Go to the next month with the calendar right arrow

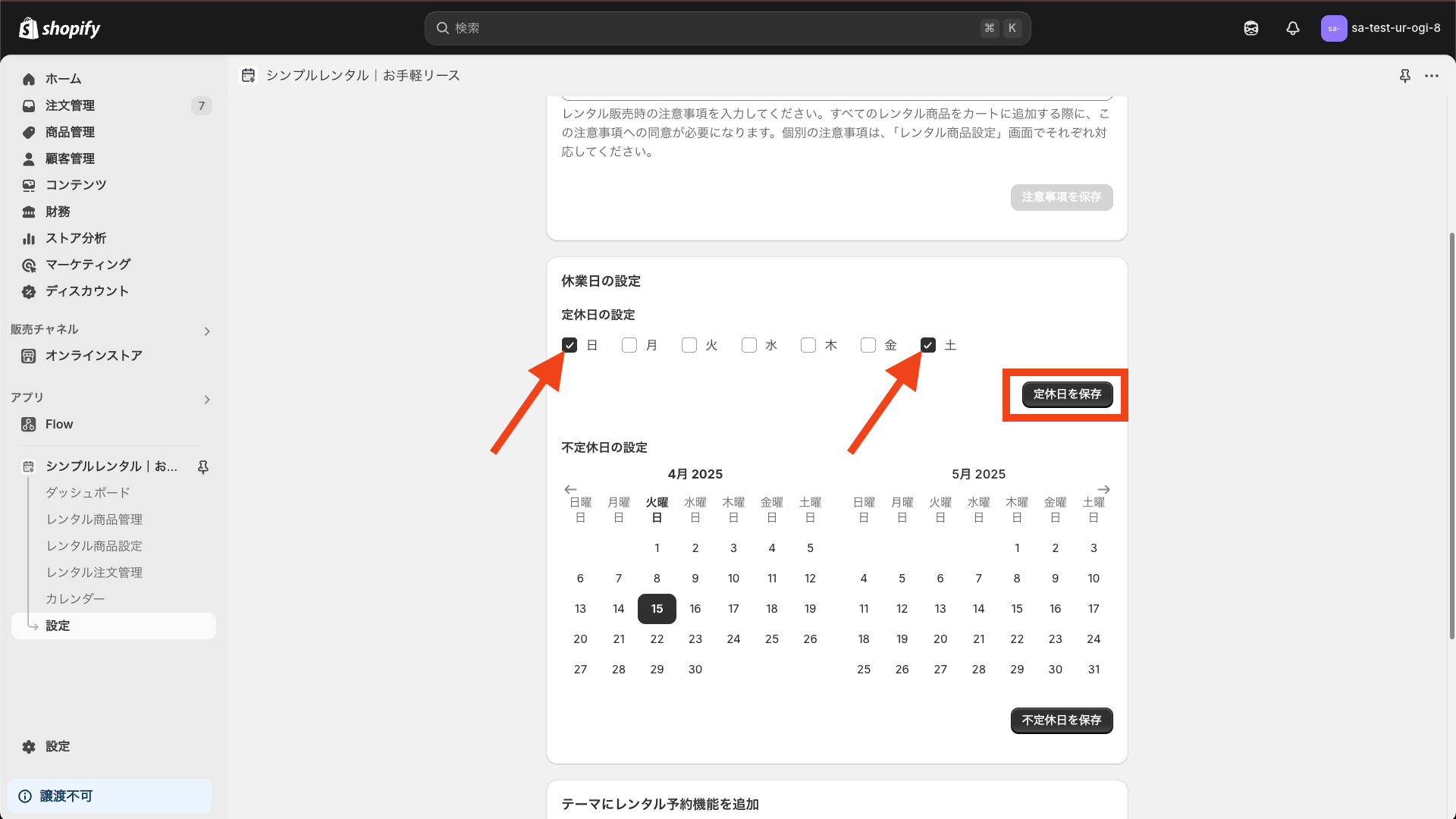click(x=1104, y=489)
